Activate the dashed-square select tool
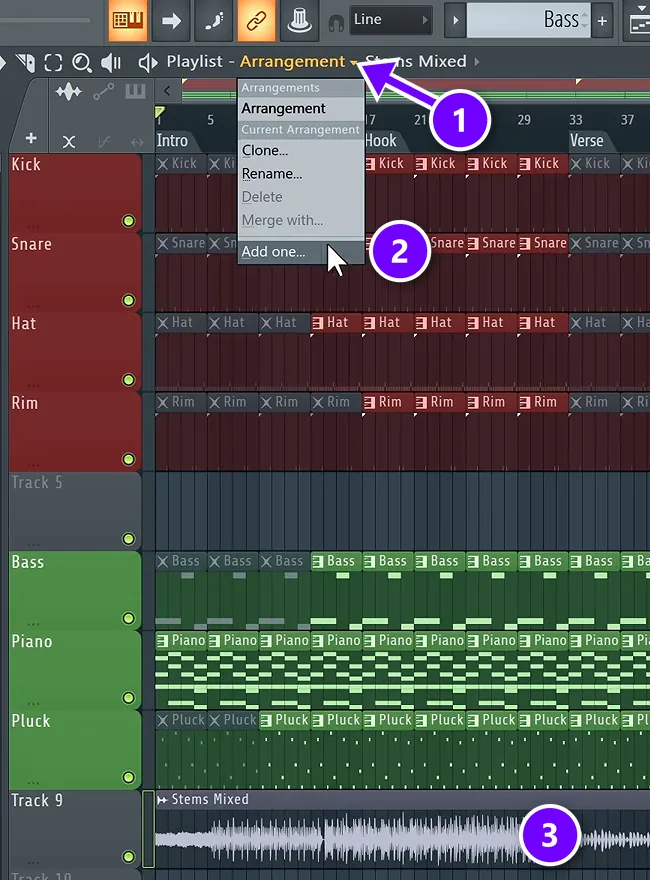This screenshot has height=880, width=650. [53, 62]
